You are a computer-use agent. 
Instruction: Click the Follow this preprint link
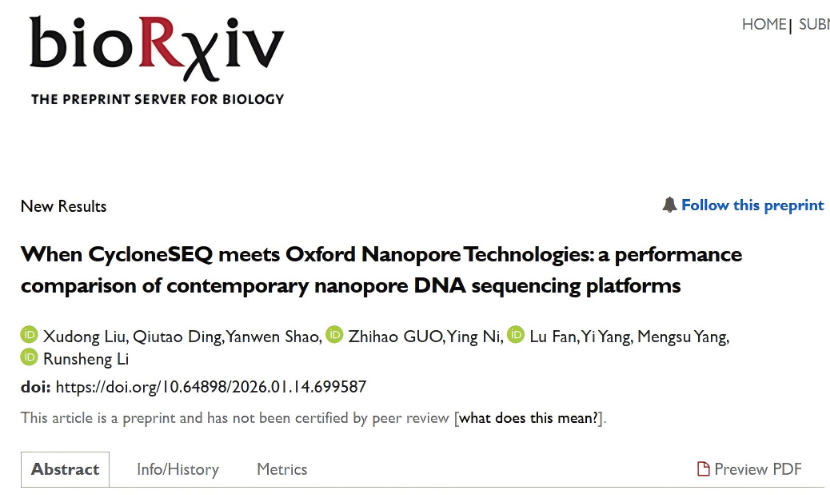(752, 205)
